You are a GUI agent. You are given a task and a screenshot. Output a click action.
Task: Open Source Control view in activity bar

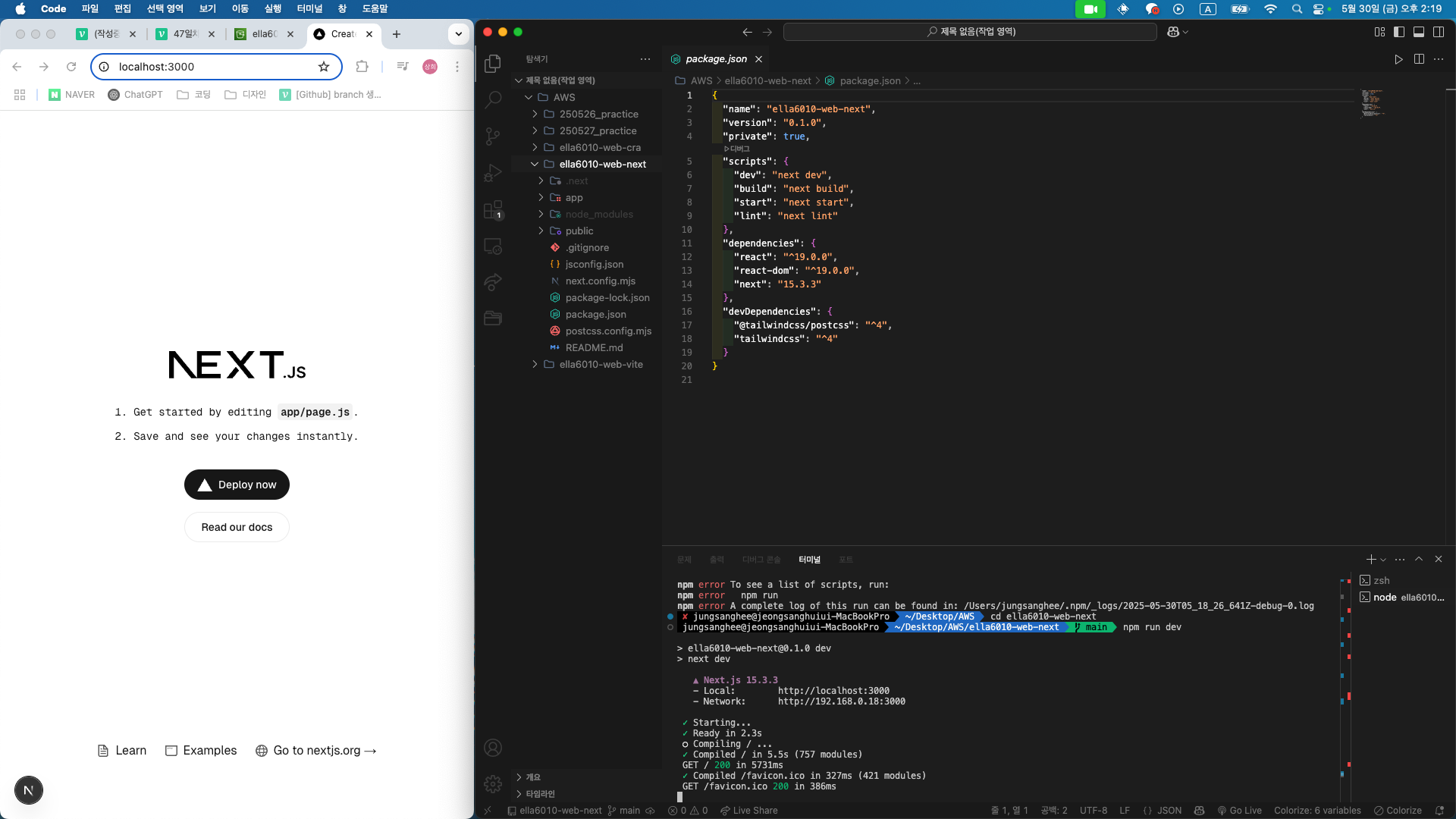(493, 136)
